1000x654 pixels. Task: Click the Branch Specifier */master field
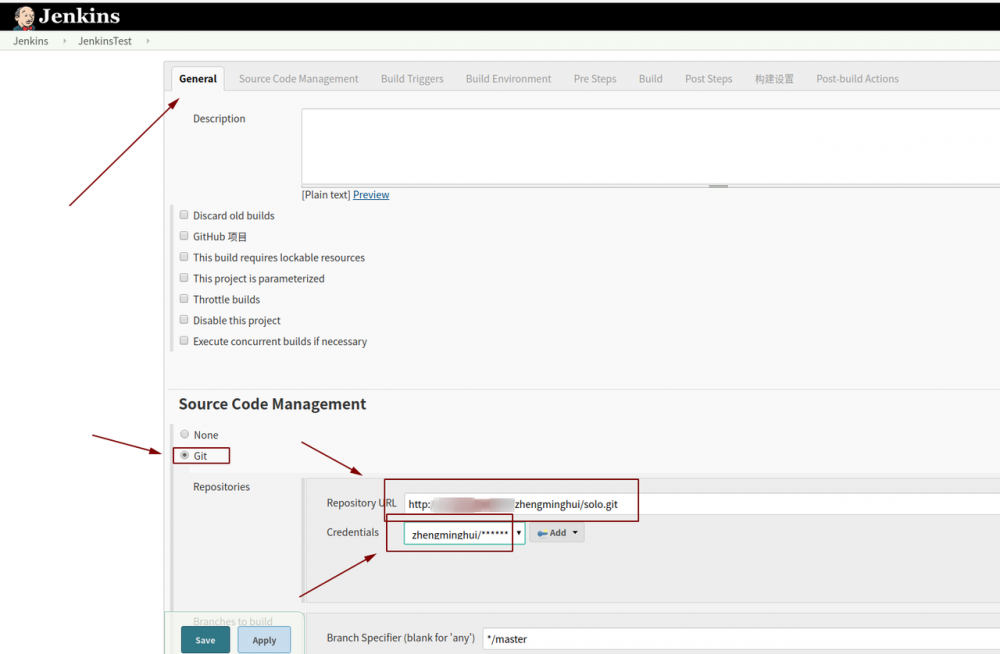point(741,639)
